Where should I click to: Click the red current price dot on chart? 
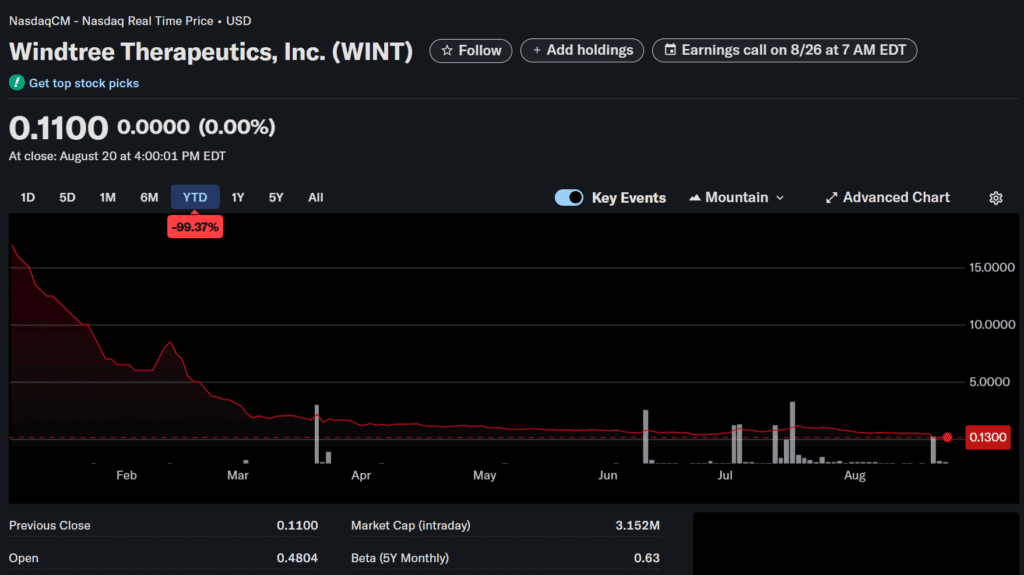point(947,437)
